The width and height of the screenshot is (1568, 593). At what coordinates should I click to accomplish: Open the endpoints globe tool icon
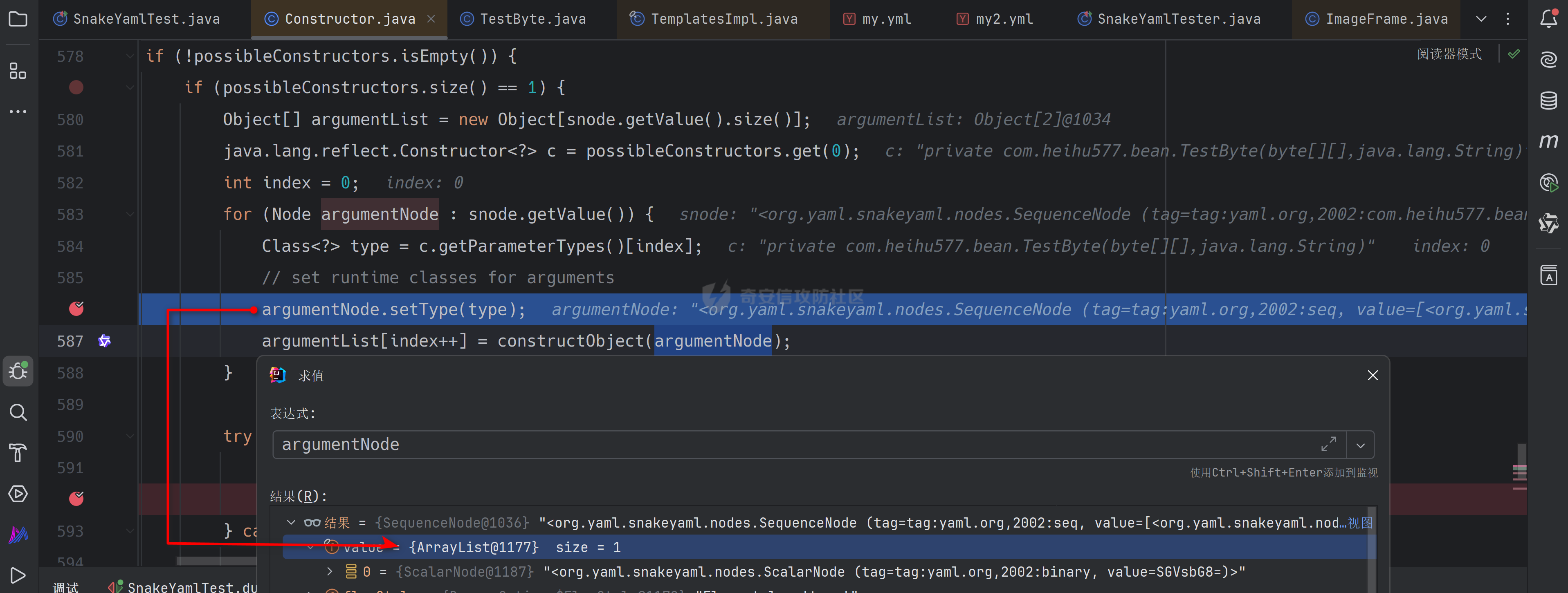(1548, 182)
